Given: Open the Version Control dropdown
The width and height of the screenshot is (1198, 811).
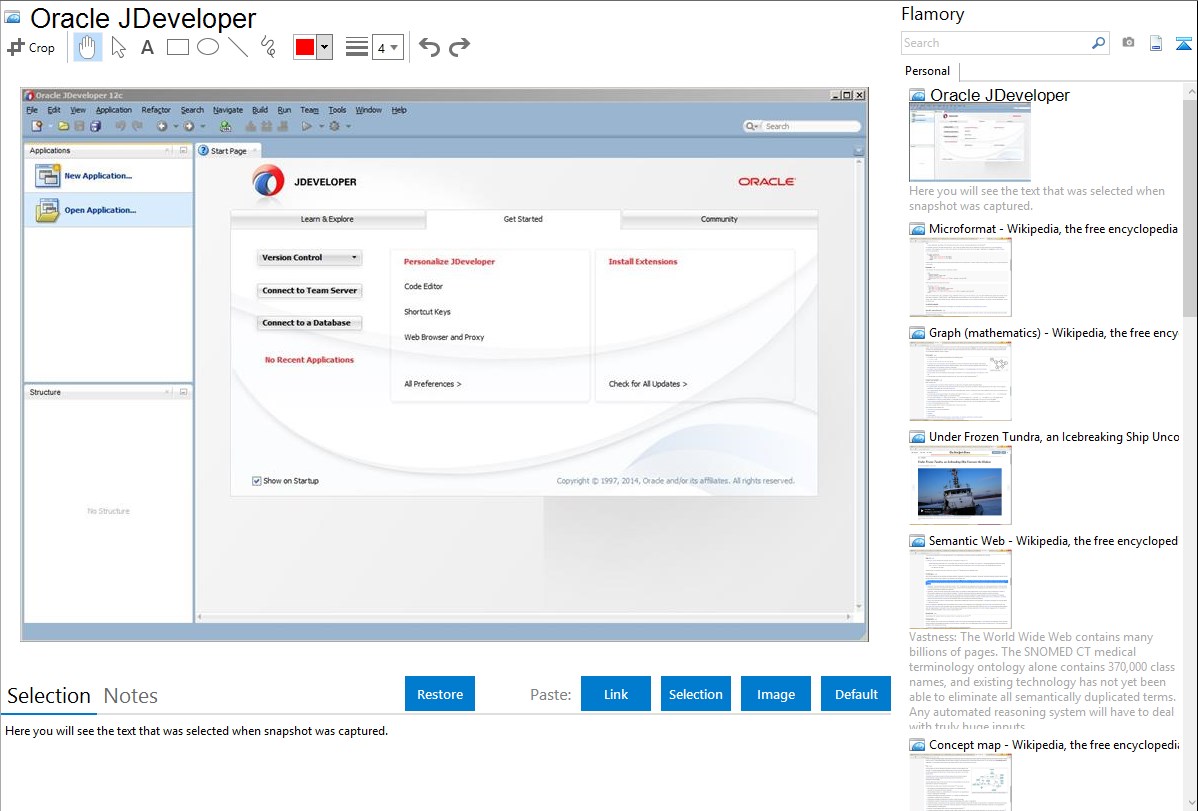Looking at the screenshot, I should point(309,258).
